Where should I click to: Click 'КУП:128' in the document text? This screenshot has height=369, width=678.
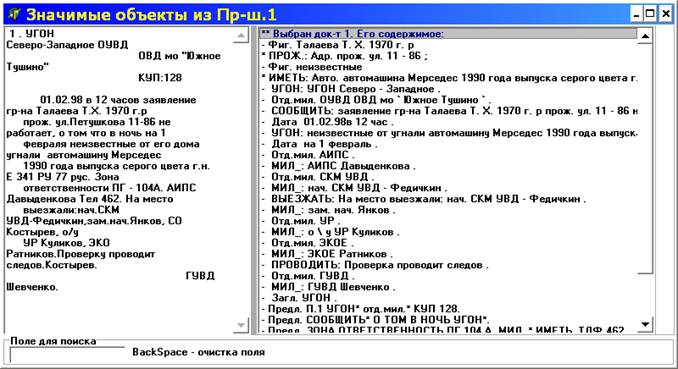[160, 78]
